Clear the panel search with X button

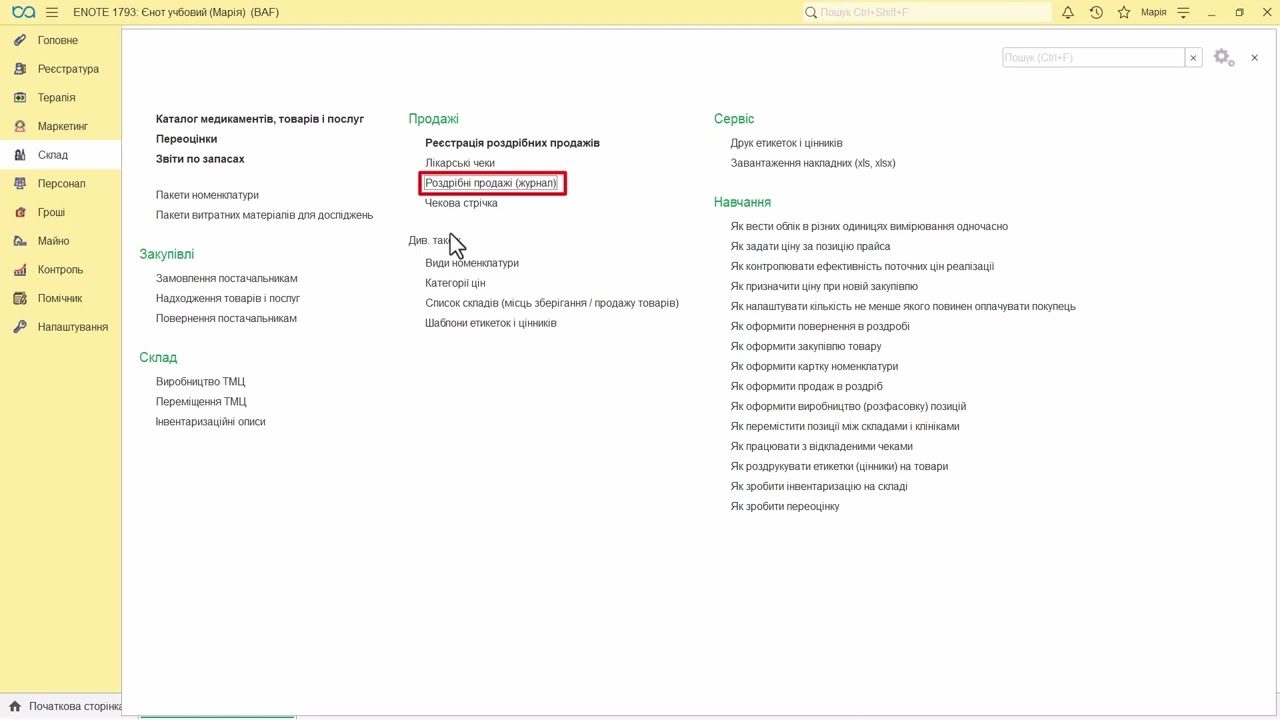click(1193, 58)
